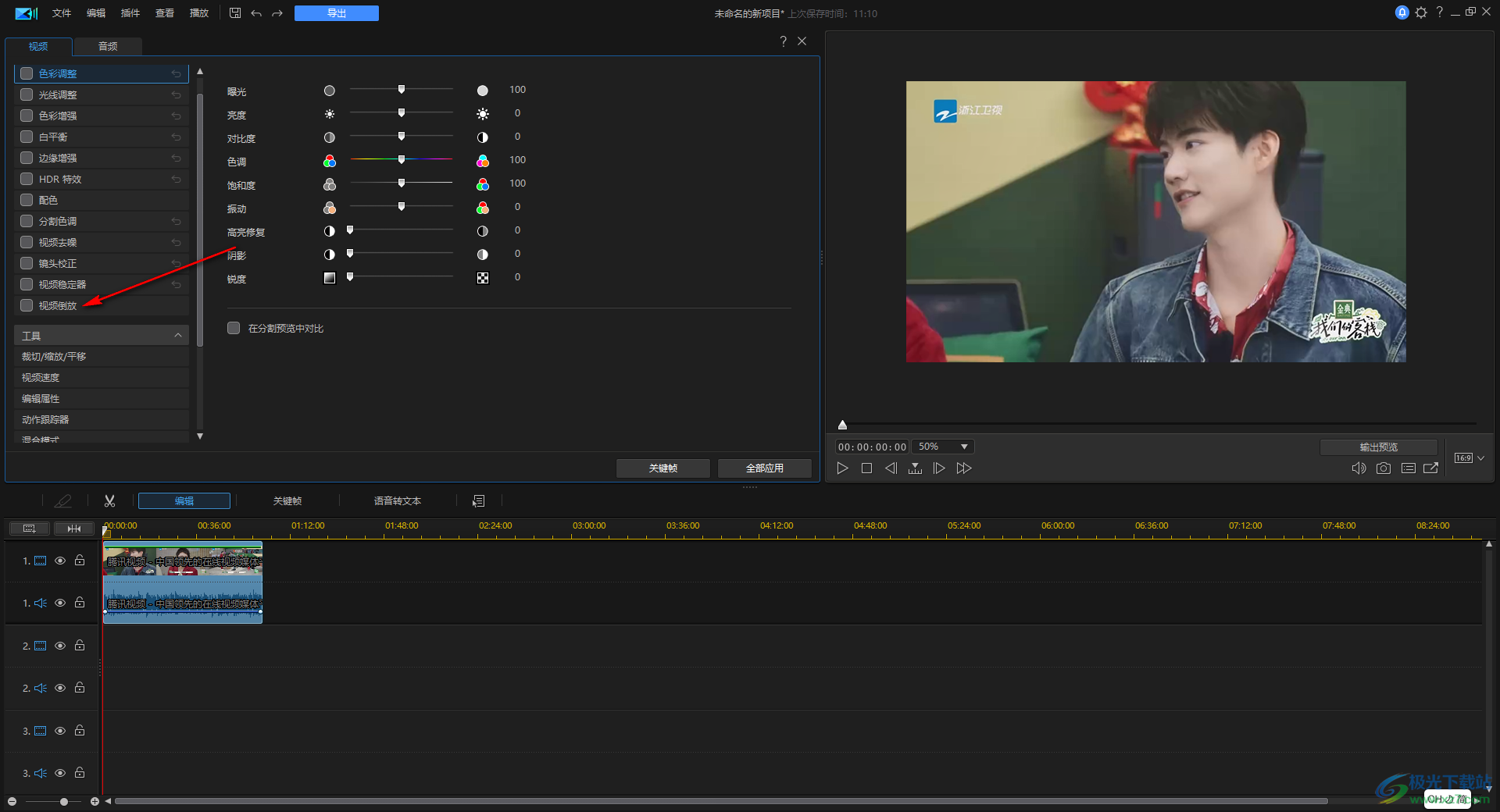Click the preview seek bar handle
The image size is (1500, 812).
842,425
